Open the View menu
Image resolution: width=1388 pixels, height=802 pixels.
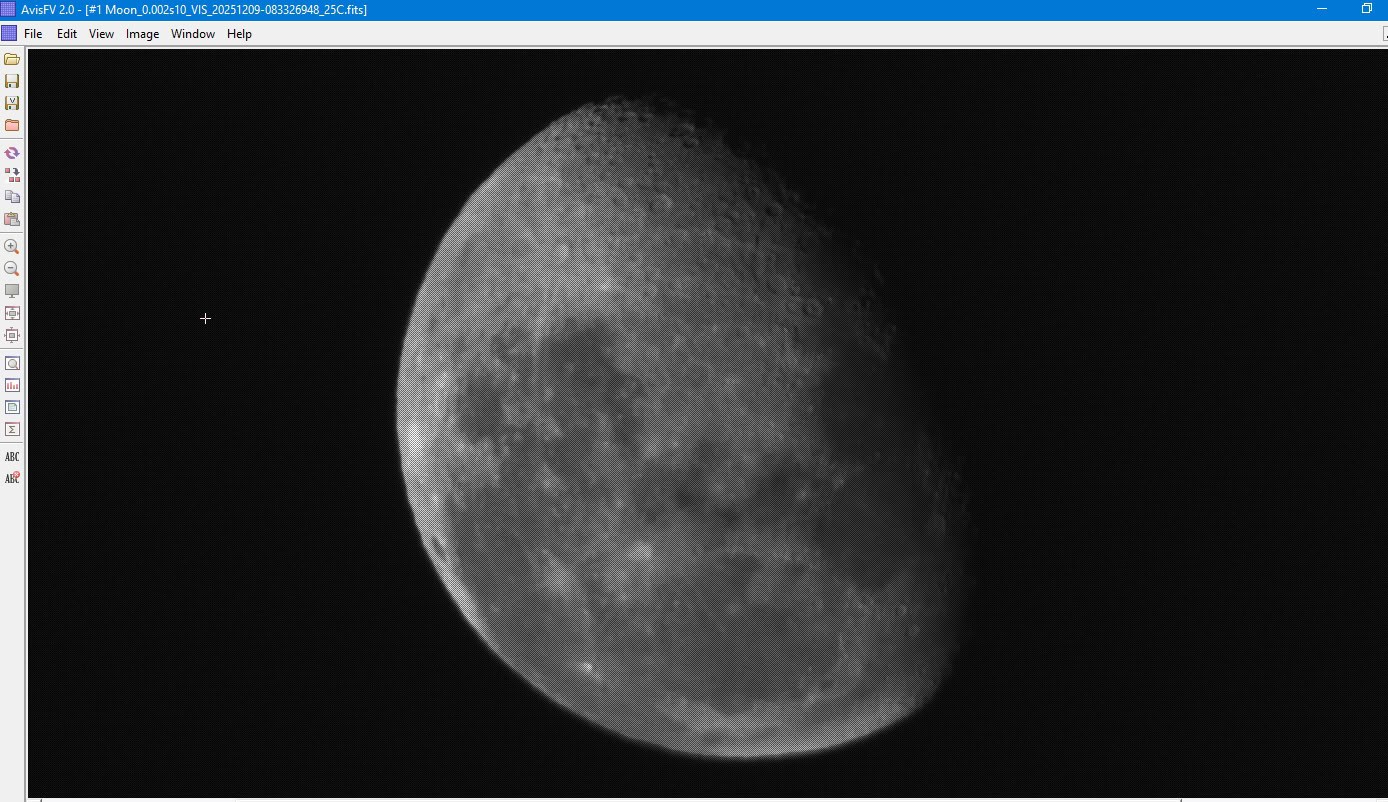[x=101, y=34]
